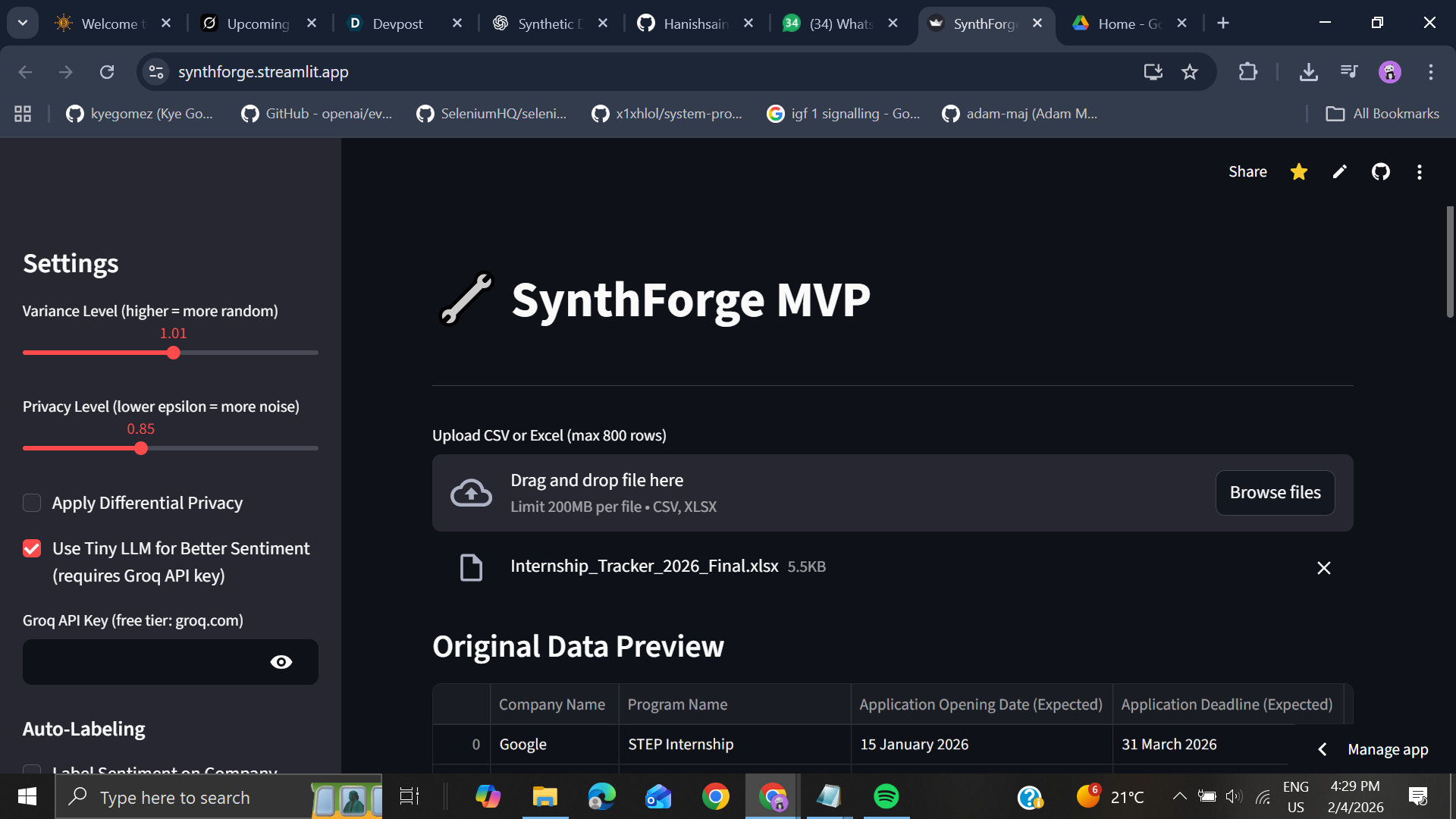Open Spotify from the Windows taskbar
Screen dimensions: 1456x819
tap(886, 796)
